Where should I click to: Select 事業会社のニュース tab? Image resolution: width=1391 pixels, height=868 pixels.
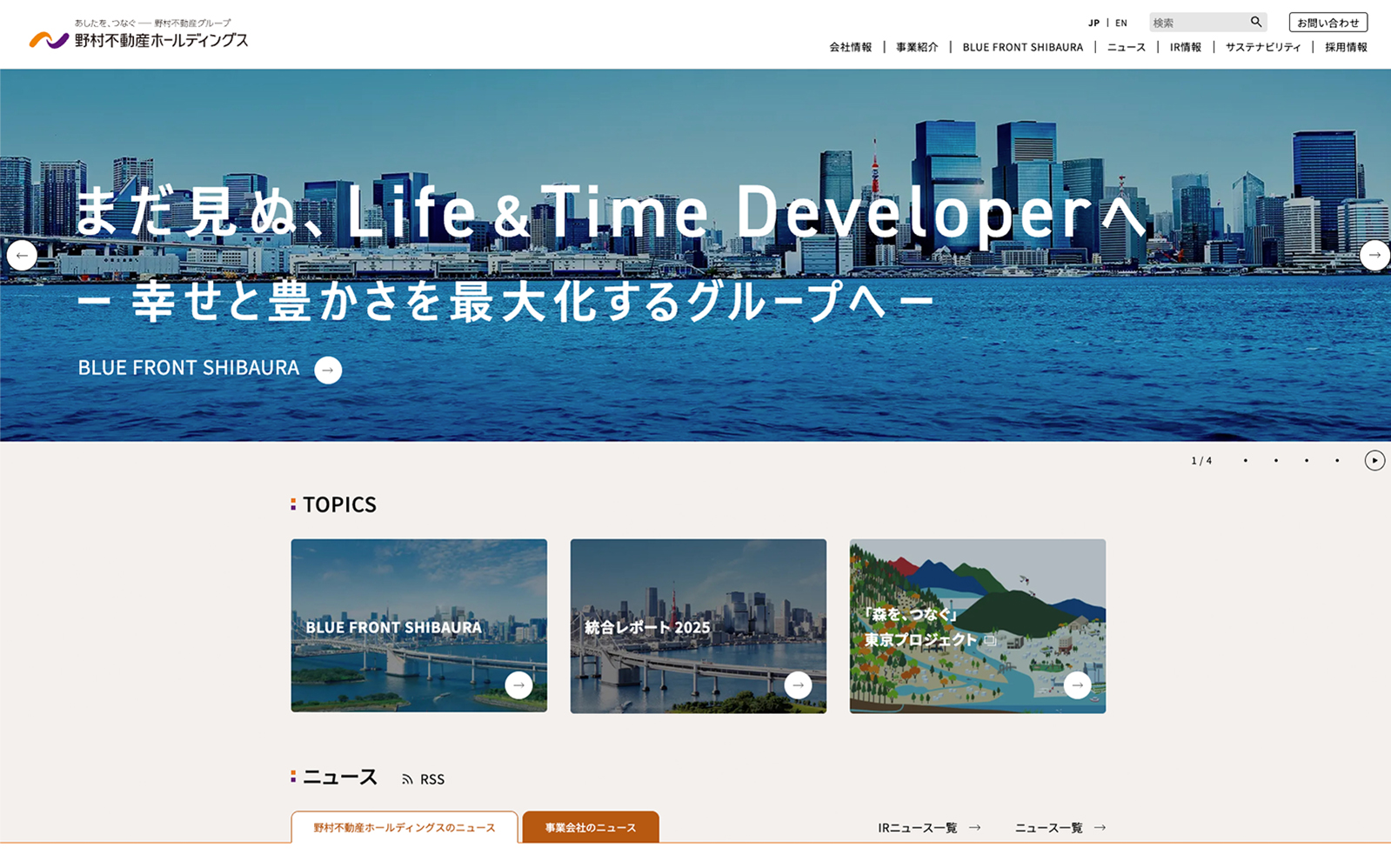tap(591, 827)
